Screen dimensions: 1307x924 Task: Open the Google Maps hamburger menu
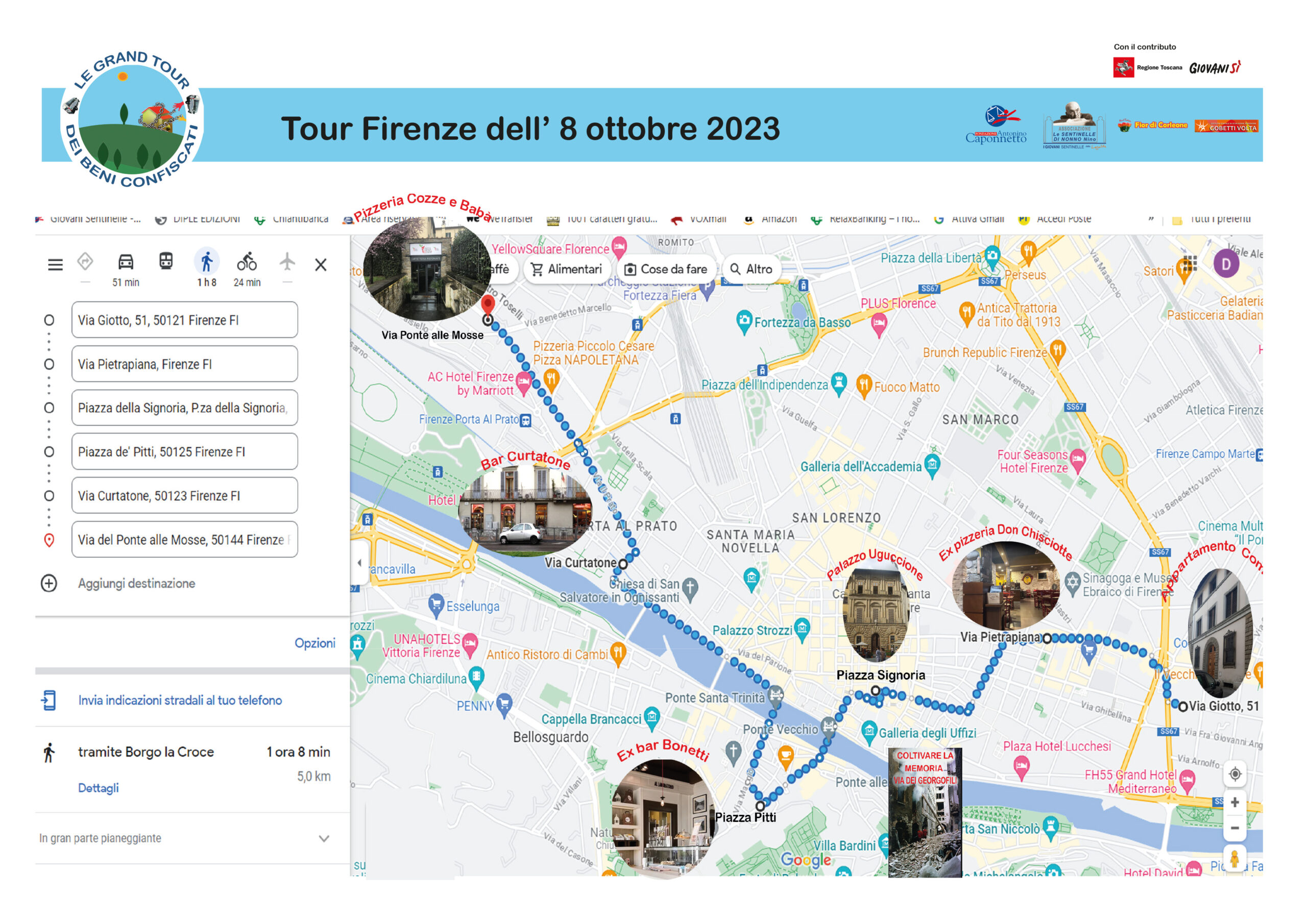click(x=55, y=265)
